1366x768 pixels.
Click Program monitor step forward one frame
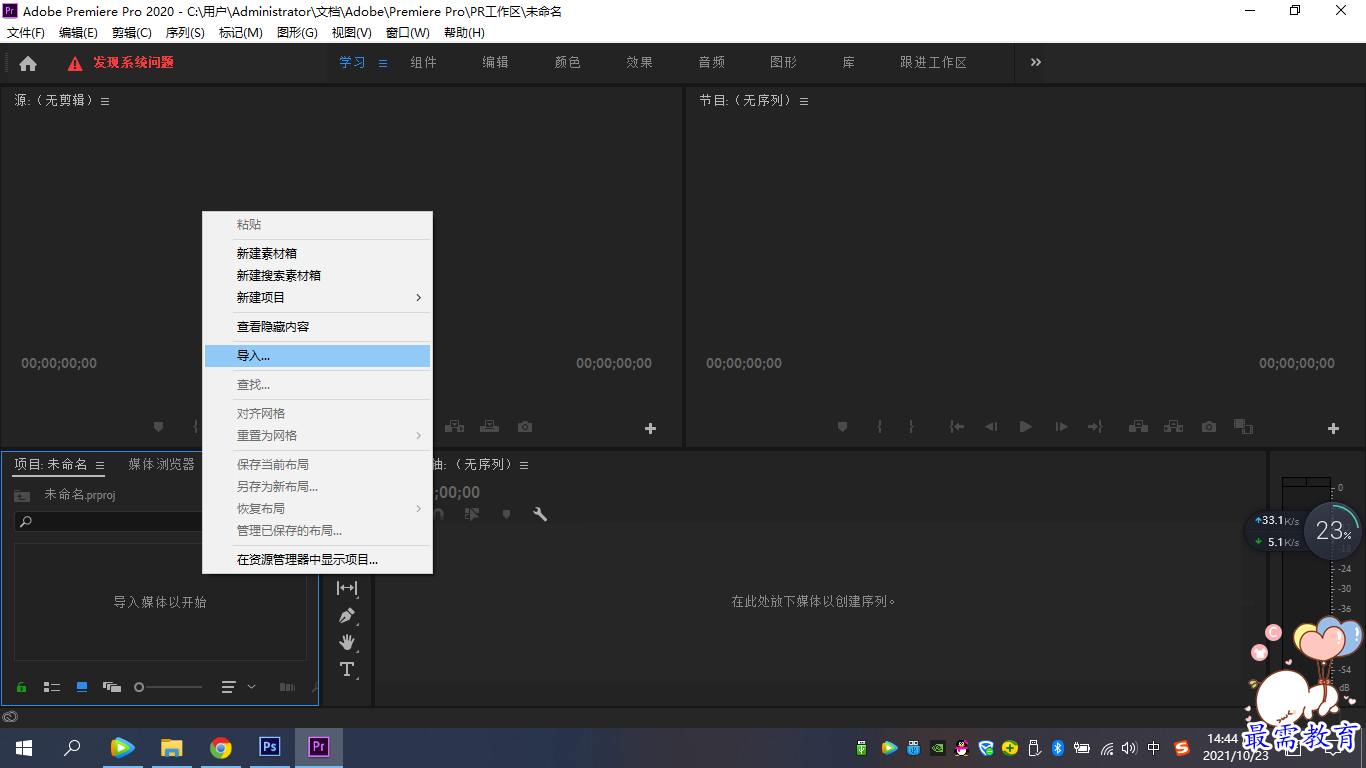click(x=1061, y=427)
